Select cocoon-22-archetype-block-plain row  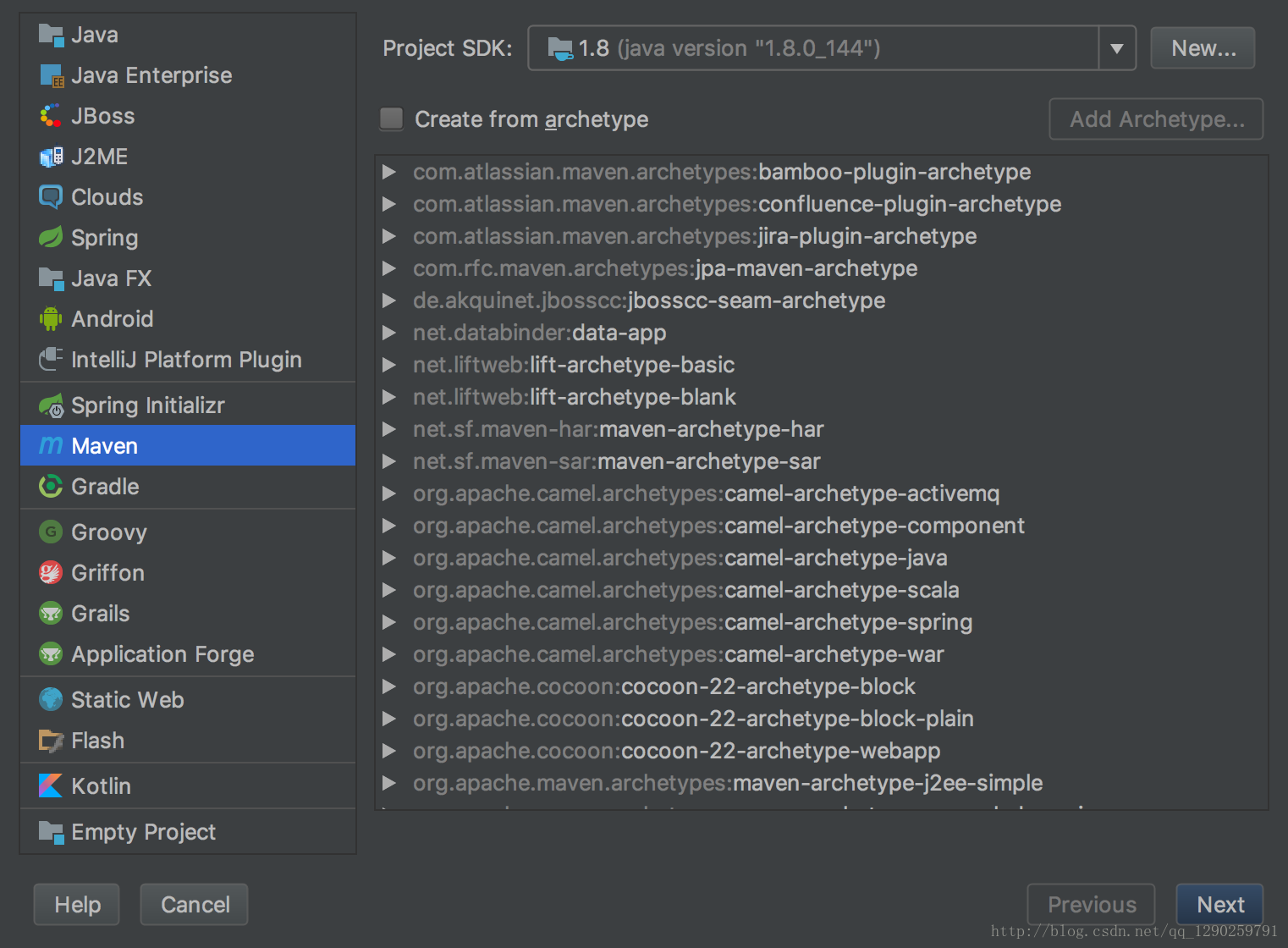821,719
